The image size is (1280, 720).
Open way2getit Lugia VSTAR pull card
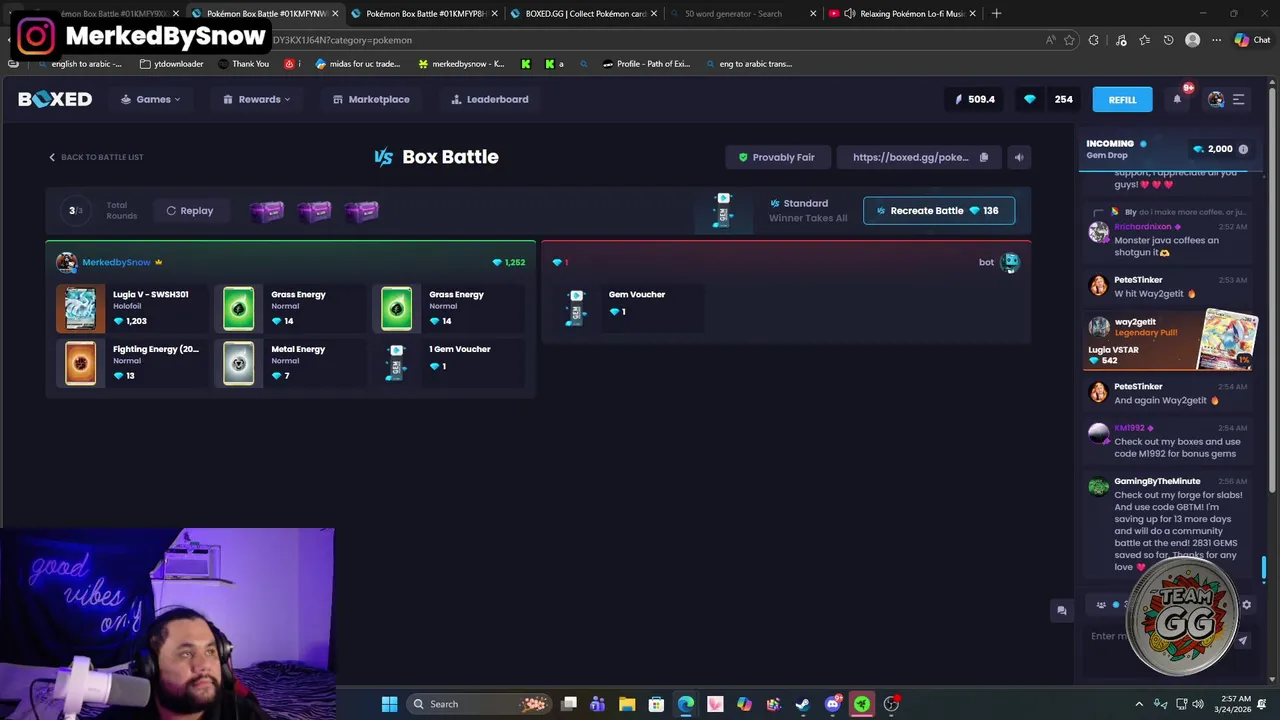point(1170,340)
